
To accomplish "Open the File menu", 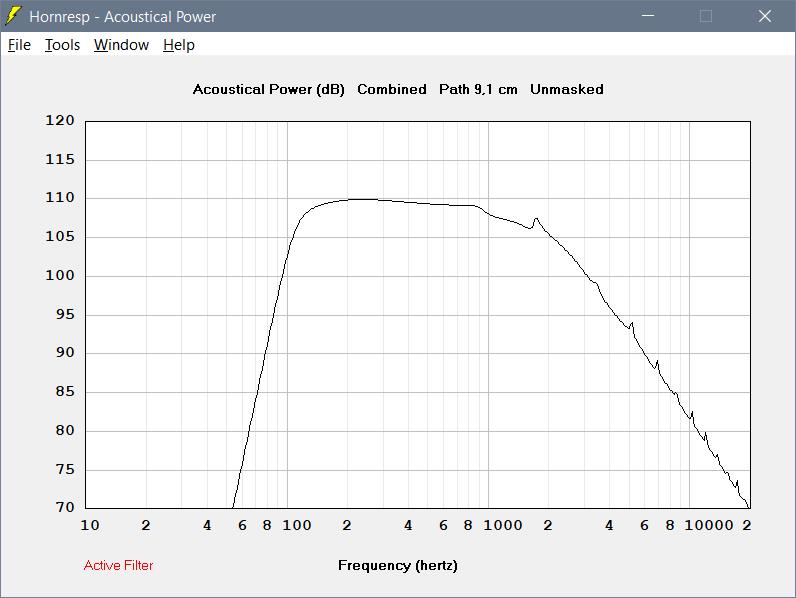I will pos(19,45).
